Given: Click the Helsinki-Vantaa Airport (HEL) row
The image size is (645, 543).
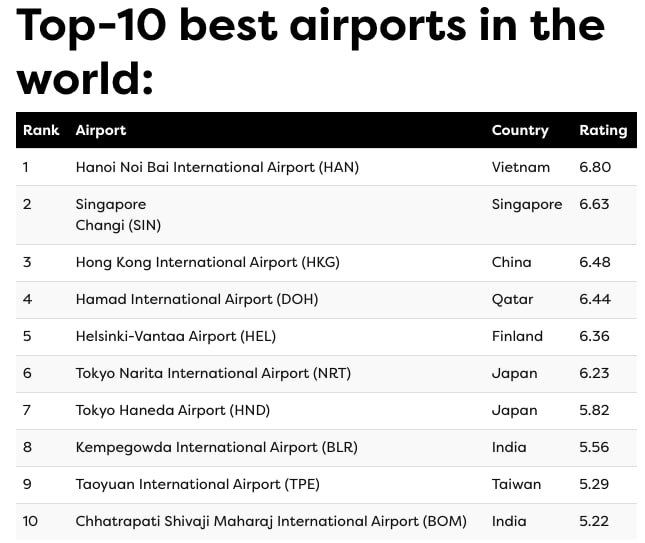Looking at the screenshot, I should click(176, 336).
